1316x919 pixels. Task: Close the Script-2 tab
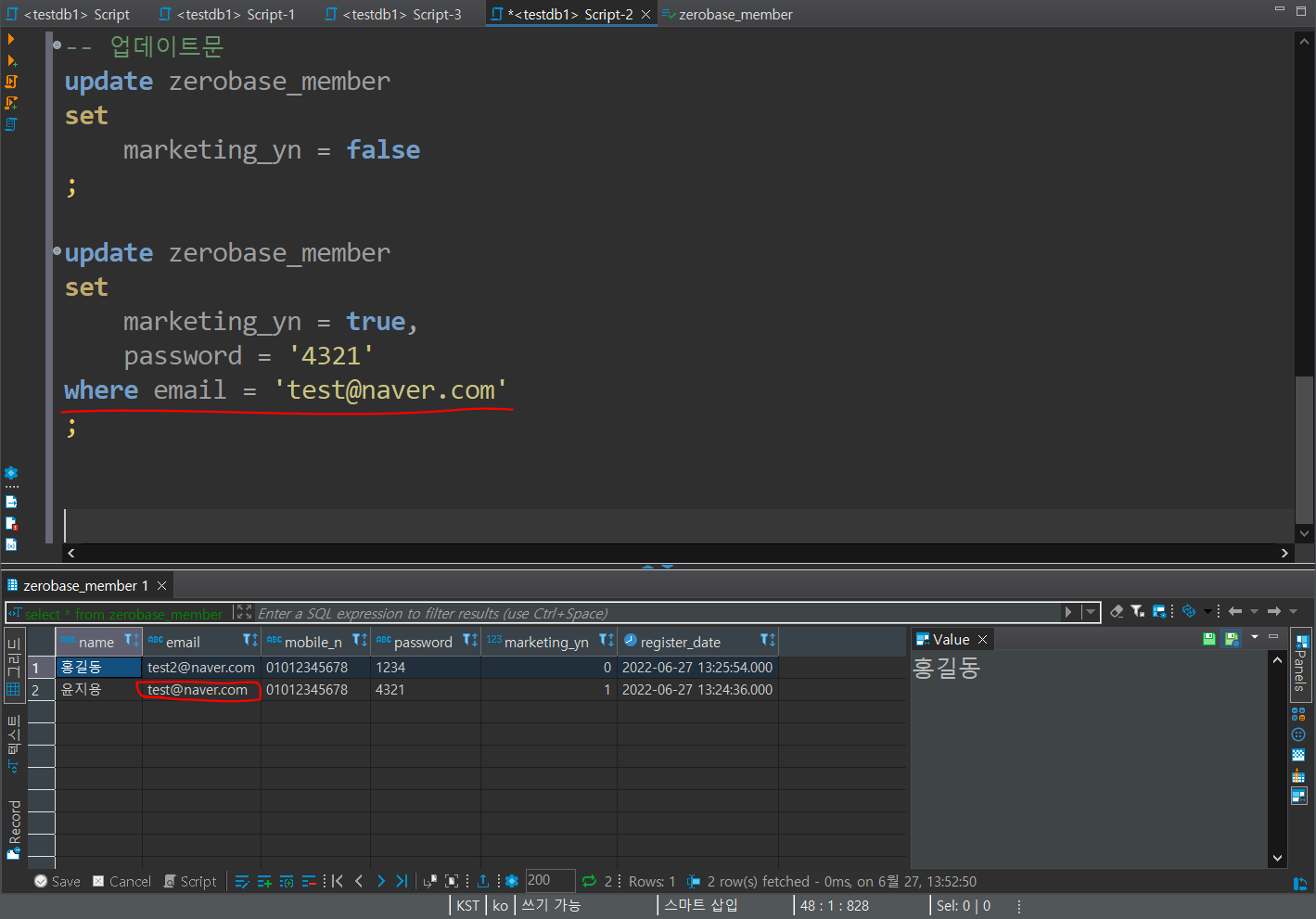645,14
